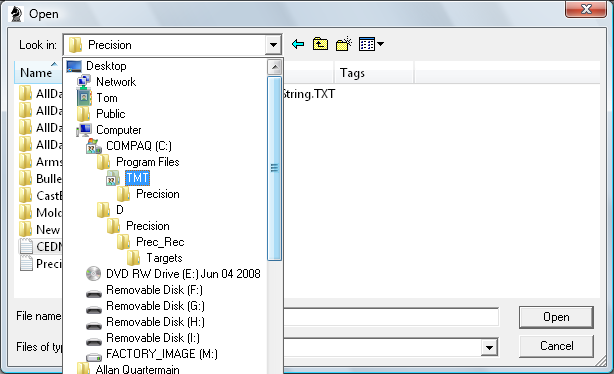Screen dimensions: 614x374
Task: Expand the Look in combo box arrow
Action: pyautogui.click(x=273, y=45)
